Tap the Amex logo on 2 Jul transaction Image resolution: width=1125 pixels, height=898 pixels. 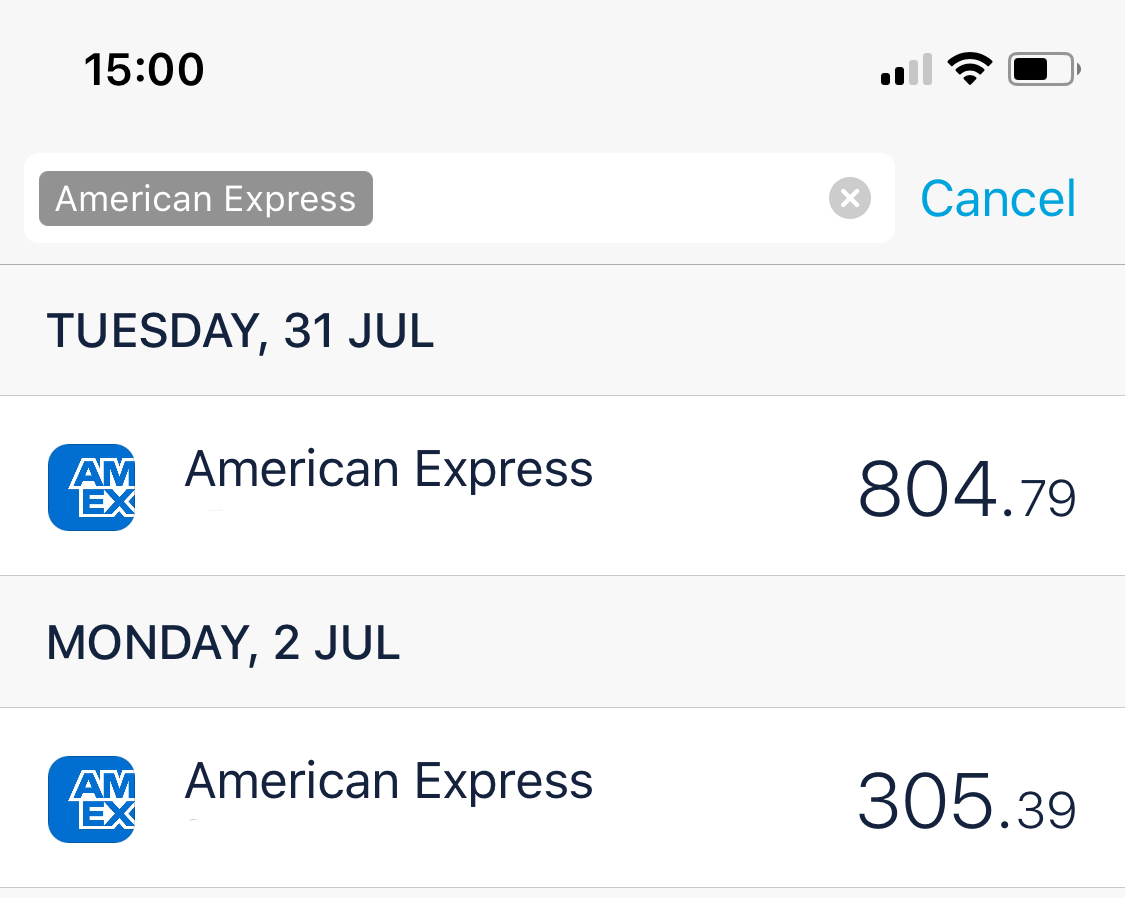point(91,799)
